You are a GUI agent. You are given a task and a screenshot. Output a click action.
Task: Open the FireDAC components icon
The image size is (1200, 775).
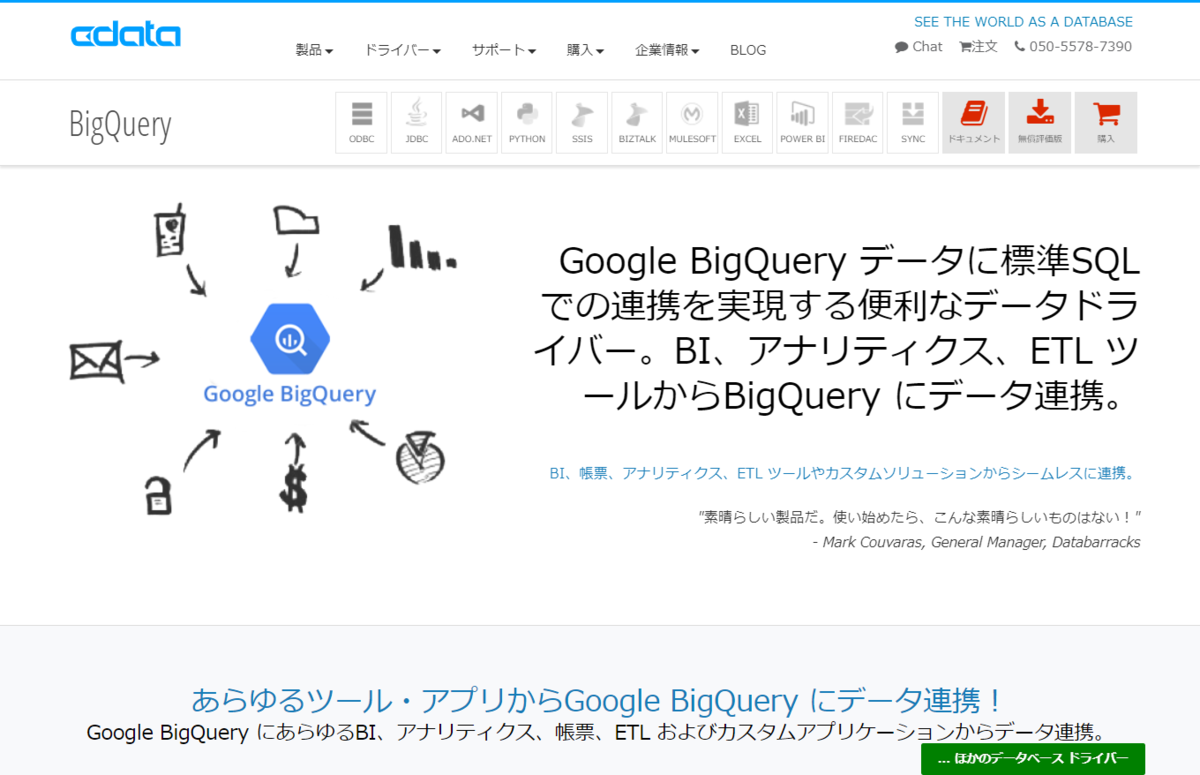click(x=858, y=122)
